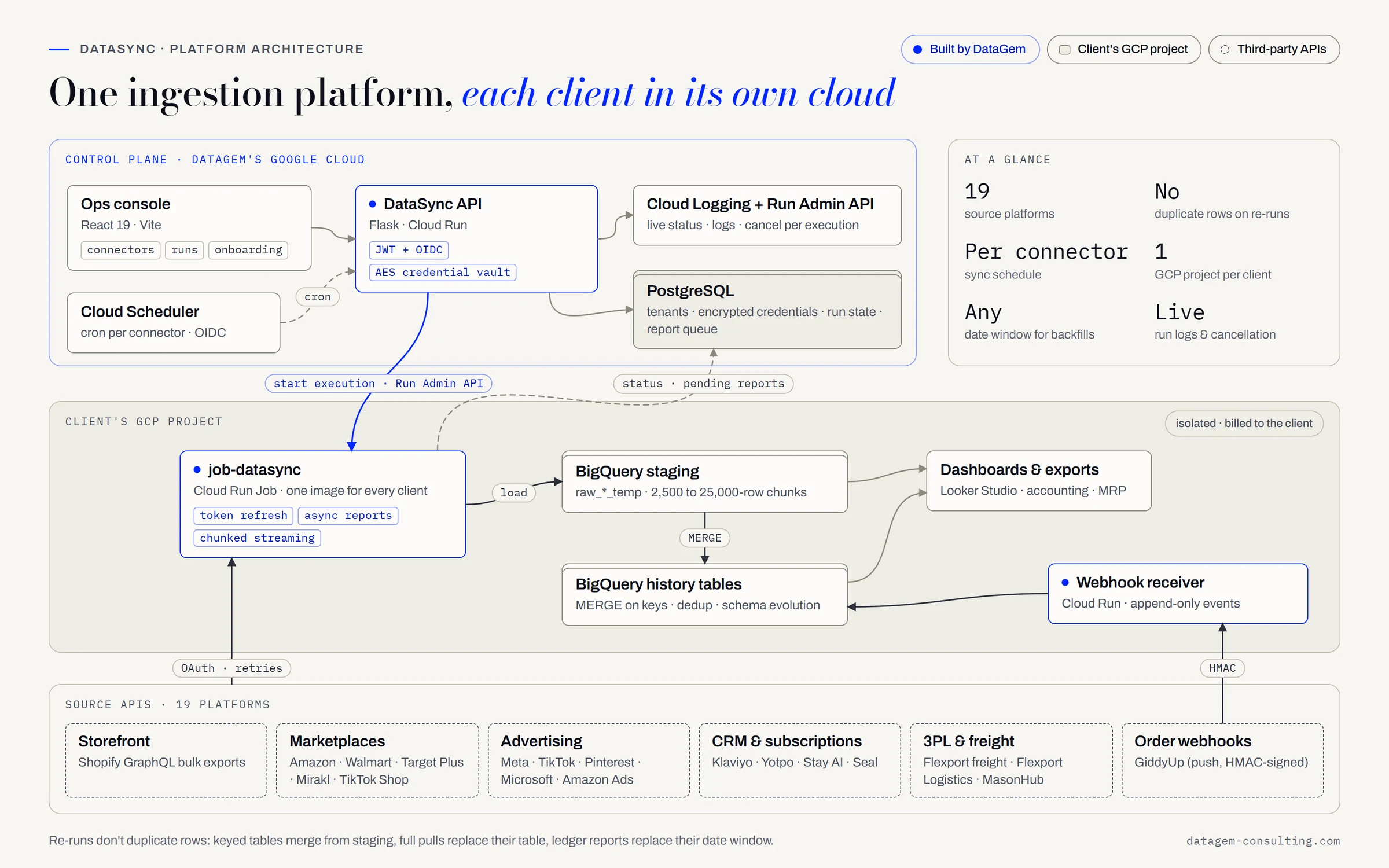Screen dimensions: 1389x868
Task: Click the HMAC label pill
Action: click(1222, 668)
